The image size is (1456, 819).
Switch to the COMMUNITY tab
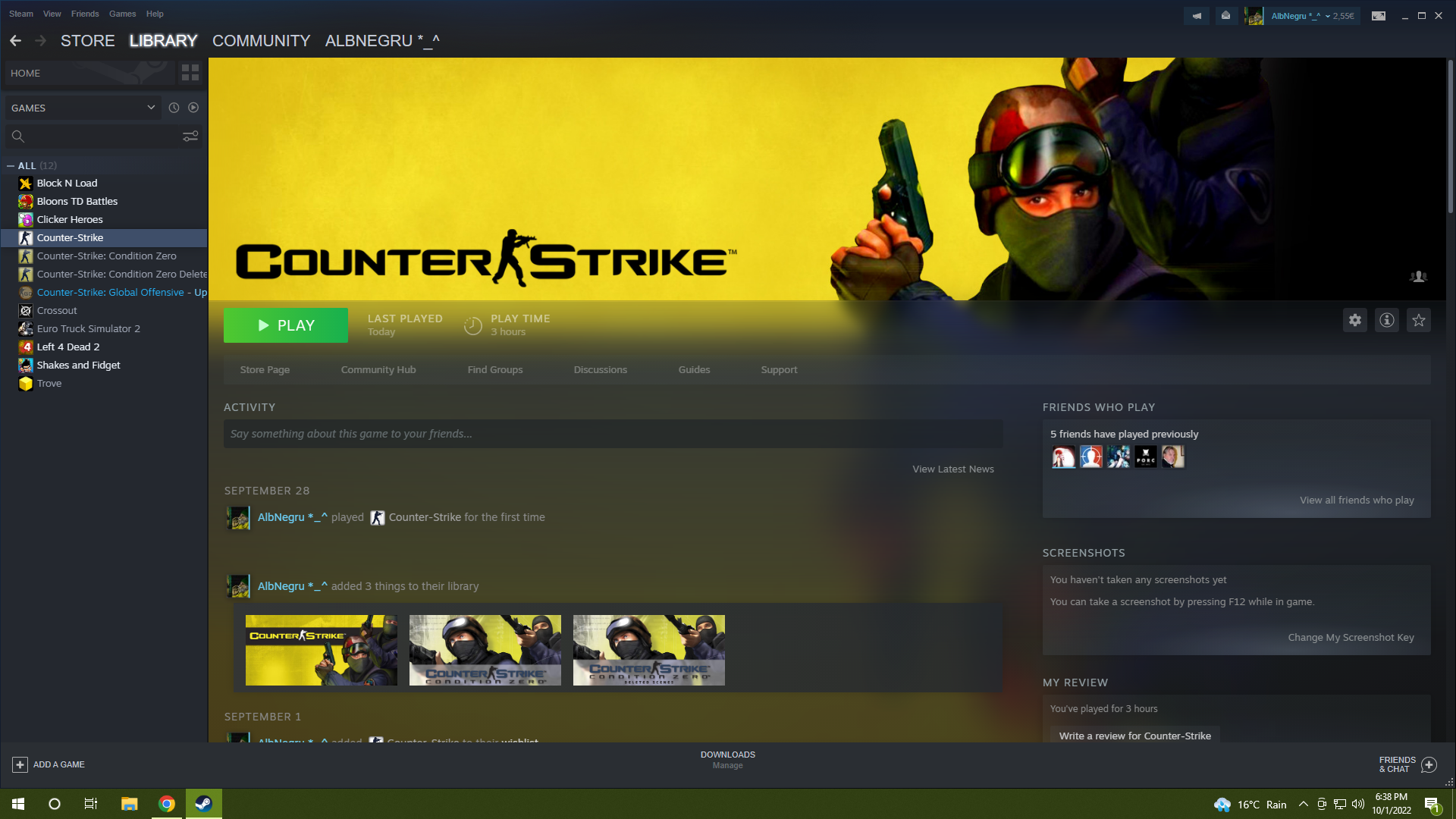click(x=261, y=41)
